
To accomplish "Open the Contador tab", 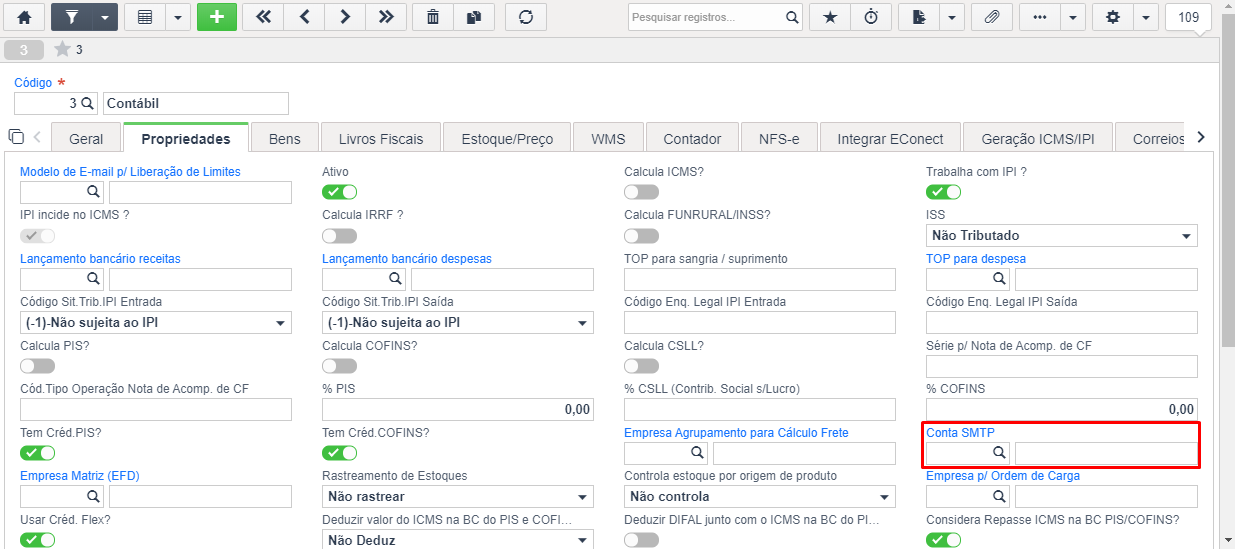I will coord(692,138).
